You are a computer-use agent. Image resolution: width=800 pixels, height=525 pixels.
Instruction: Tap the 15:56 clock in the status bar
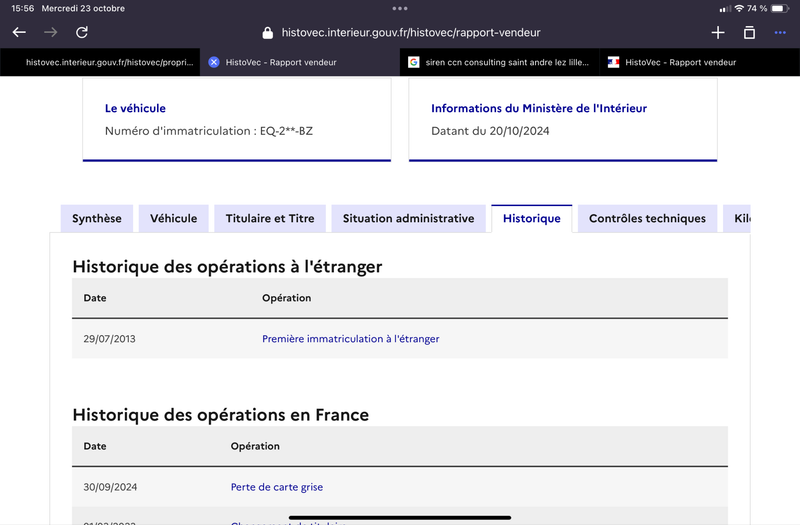[x=22, y=8]
